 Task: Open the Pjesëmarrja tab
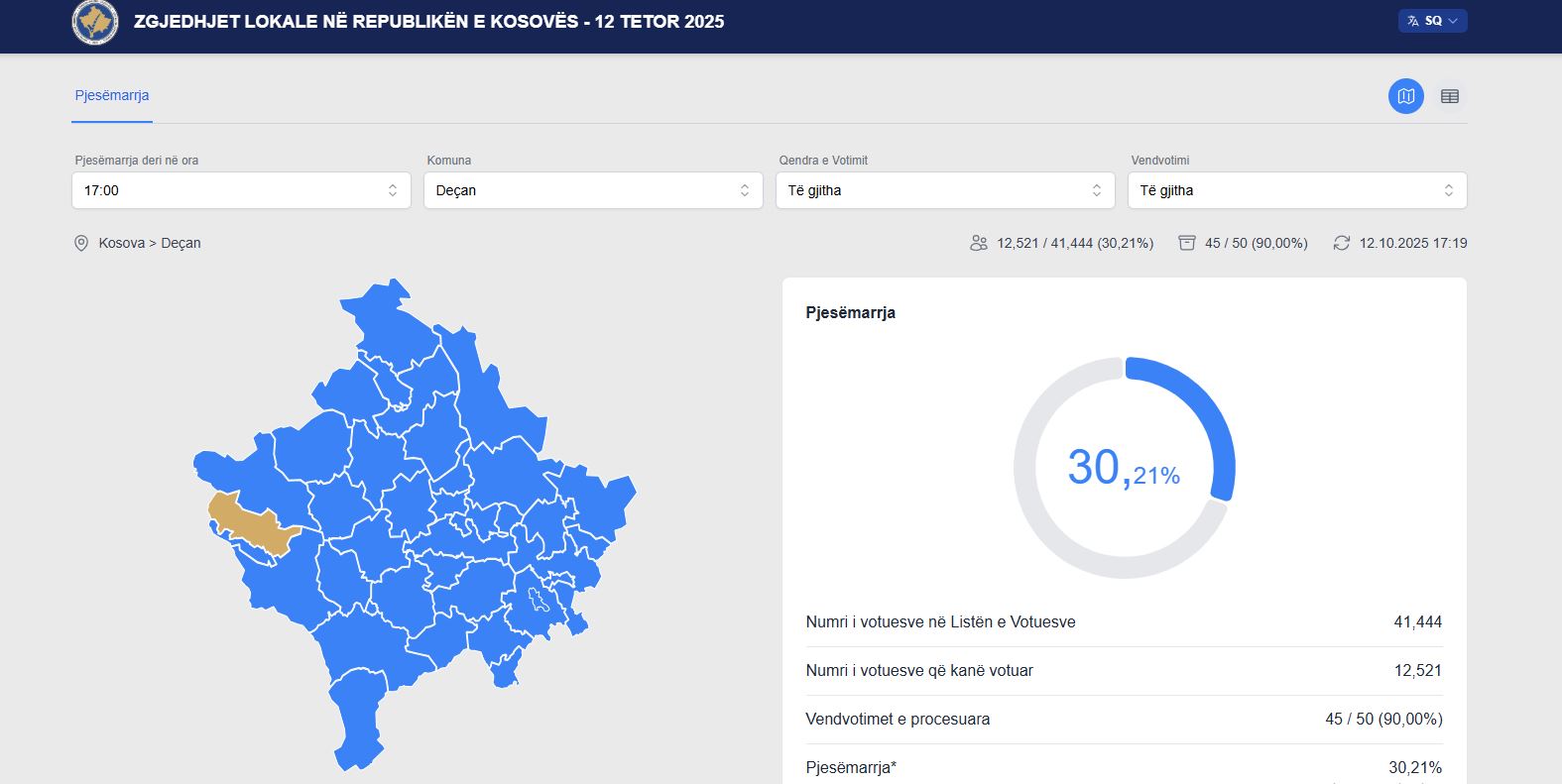pyautogui.click(x=112, y=96)
